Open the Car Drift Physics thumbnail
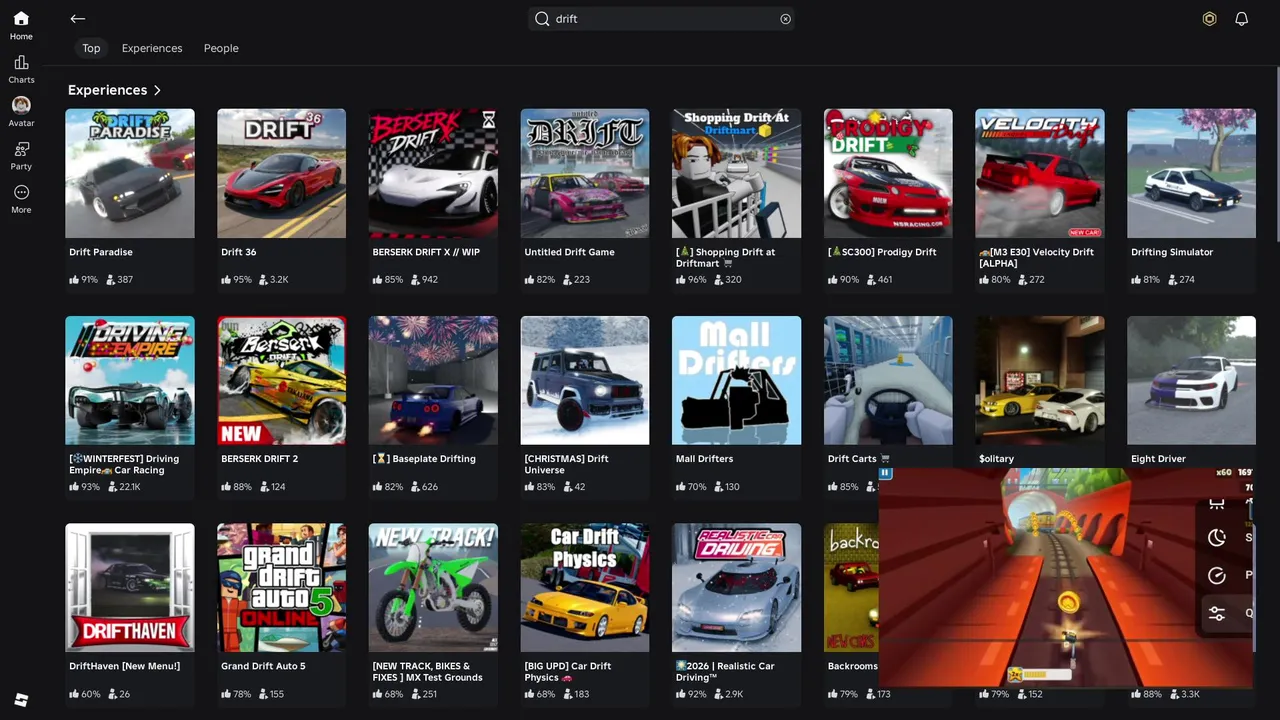This screenshot has width=1280, height=720. pyautogui.click(x=585, y=587)
